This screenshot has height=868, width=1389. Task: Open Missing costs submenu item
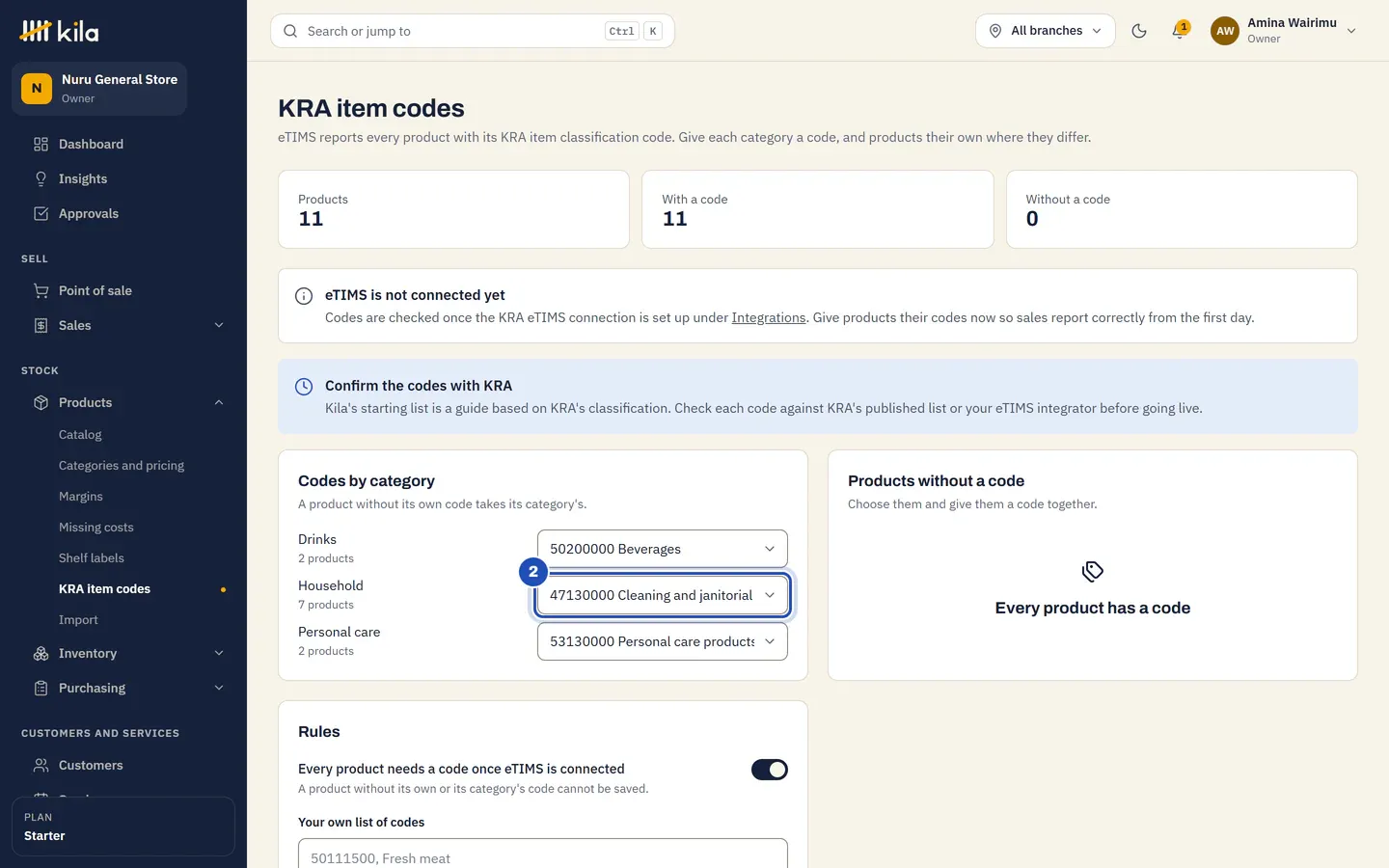[x=96, y=528]
